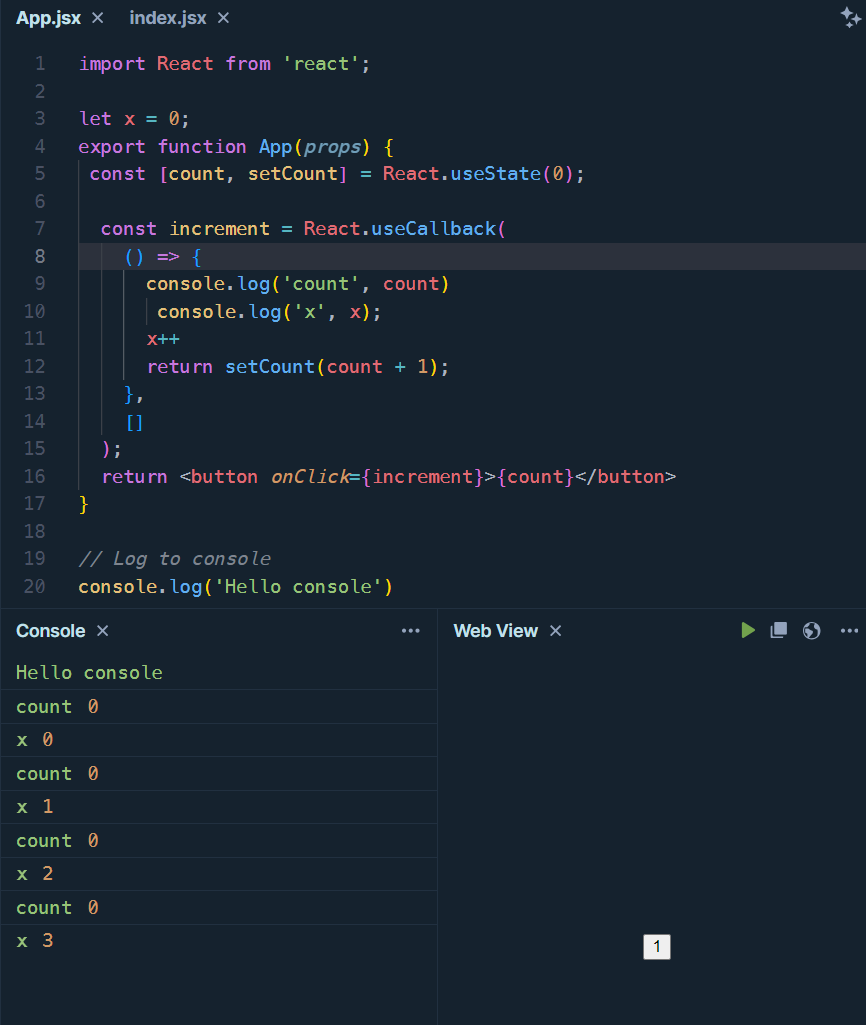The width and height of the screenshot is (866, 1025).
Task: Switch to the index.jsx tab
Action: 168,18
